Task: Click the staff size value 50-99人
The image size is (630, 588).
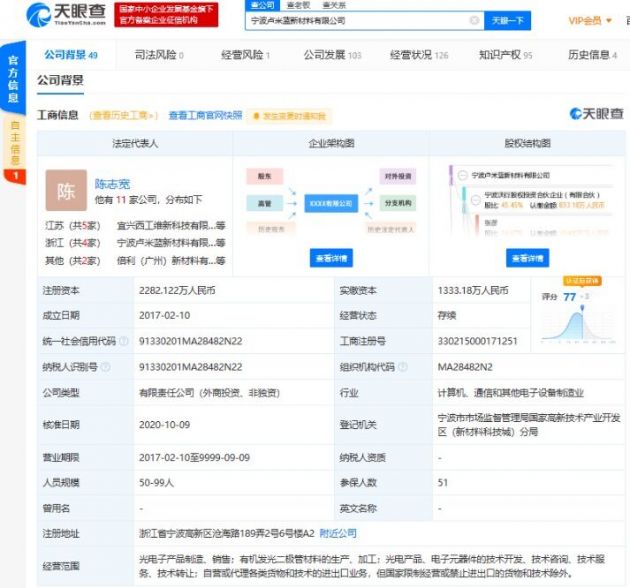Action: 156,483
